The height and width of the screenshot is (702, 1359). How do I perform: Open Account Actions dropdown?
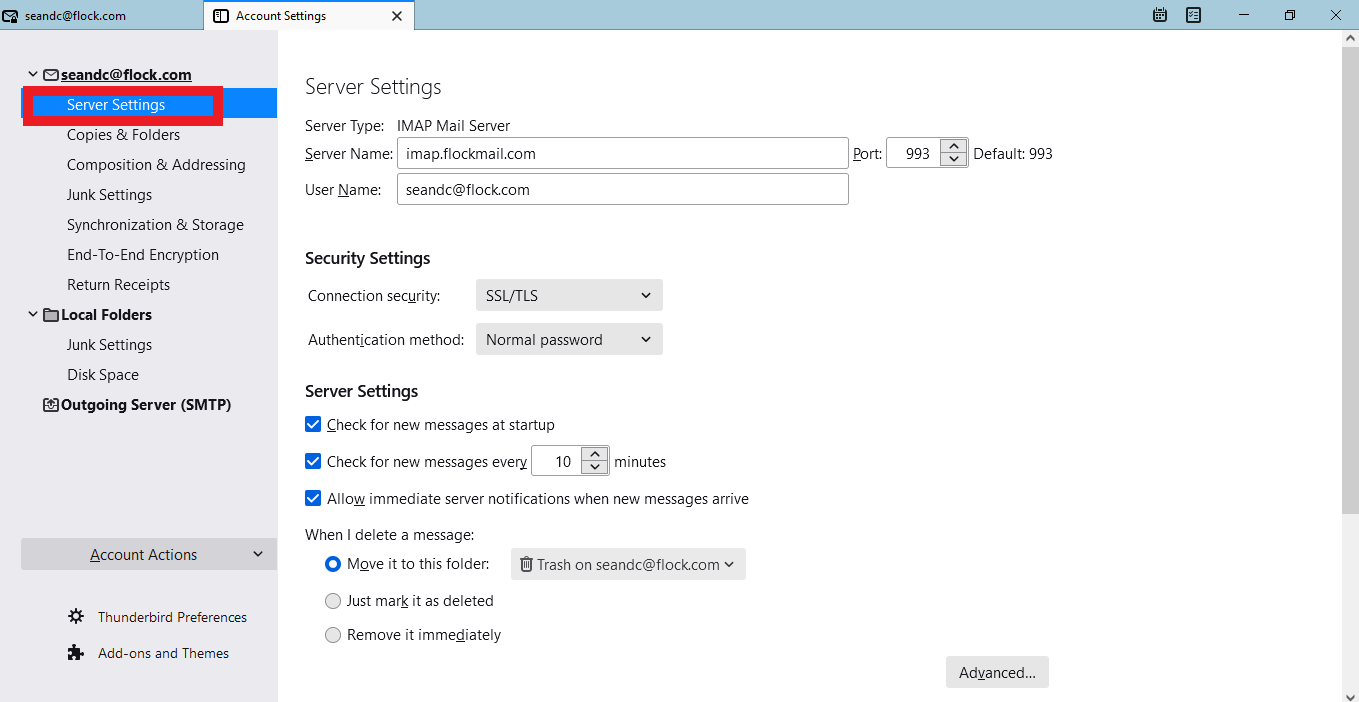pyautogui.click(x=149, y=555)
